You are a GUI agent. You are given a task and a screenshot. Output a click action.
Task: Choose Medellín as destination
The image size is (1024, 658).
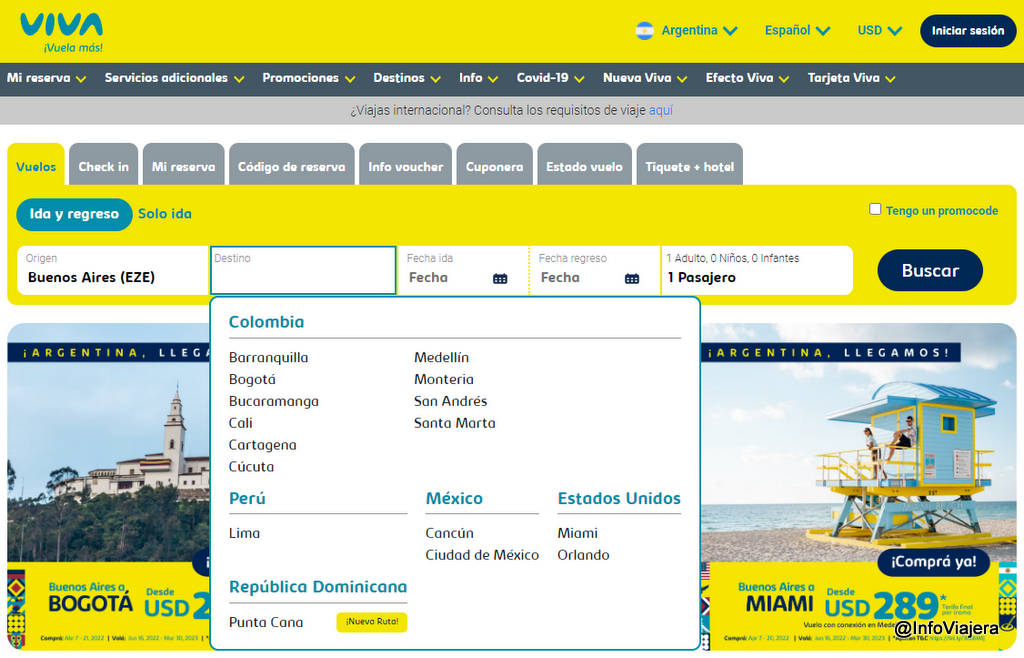441,358
